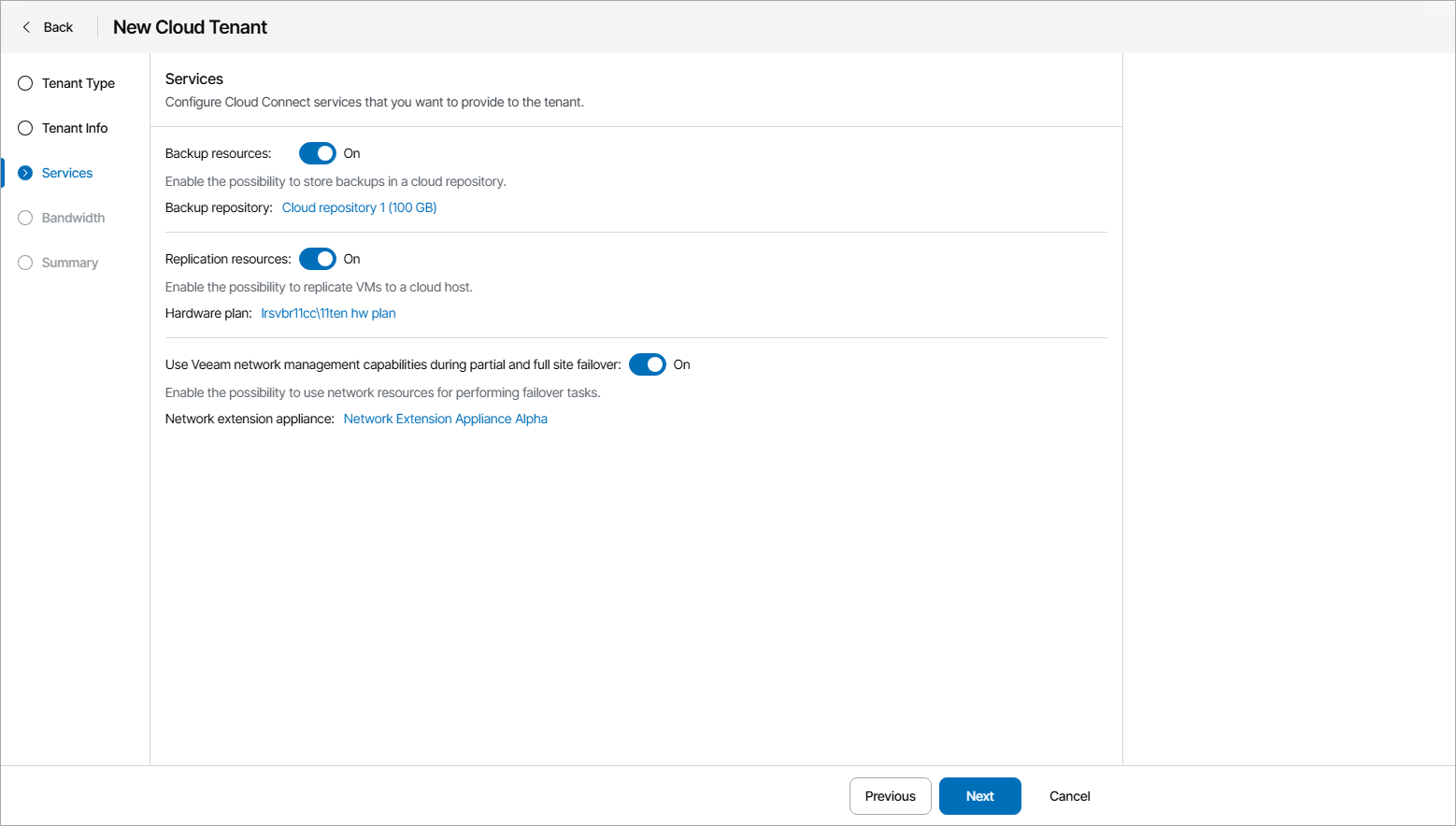Toggle Veeam network management capabilities switch

648,364
